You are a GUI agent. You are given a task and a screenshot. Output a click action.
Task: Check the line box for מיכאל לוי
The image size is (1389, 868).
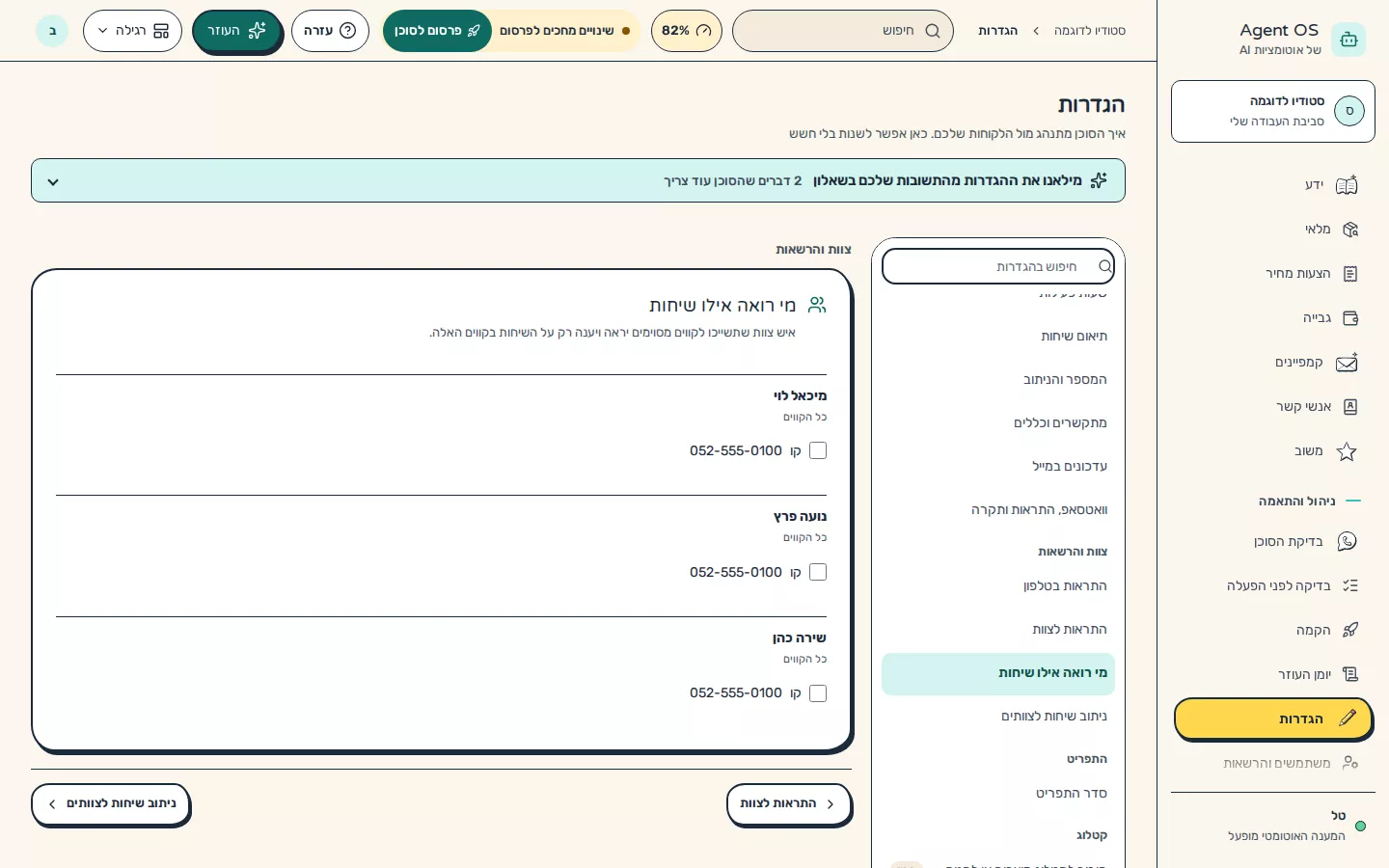[x=818, y=450]
